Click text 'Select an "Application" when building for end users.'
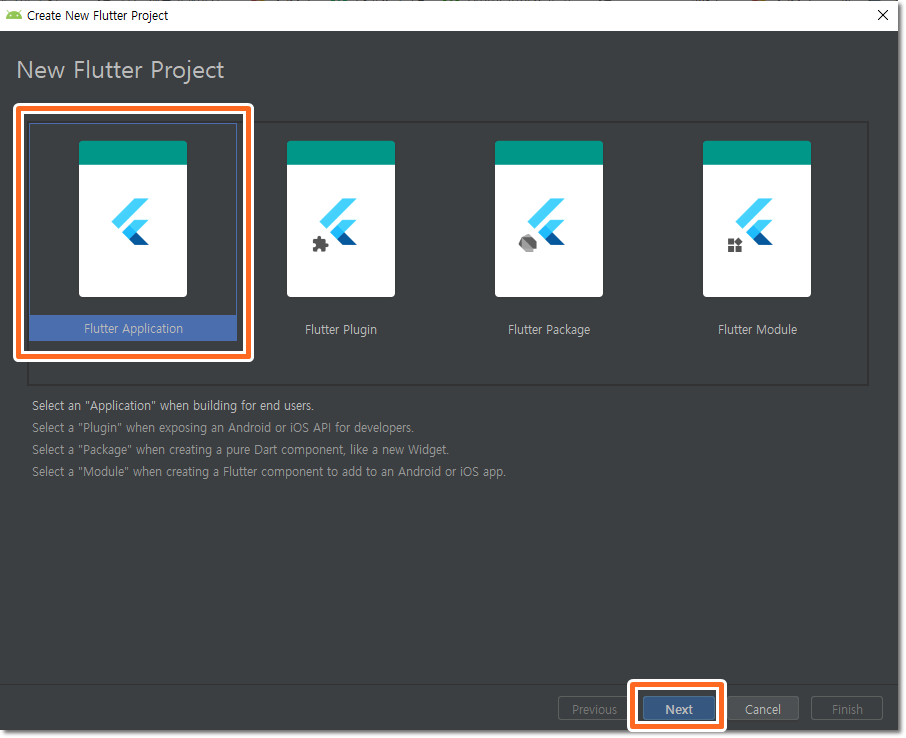 pyautogui.click(x=173, y=406)
